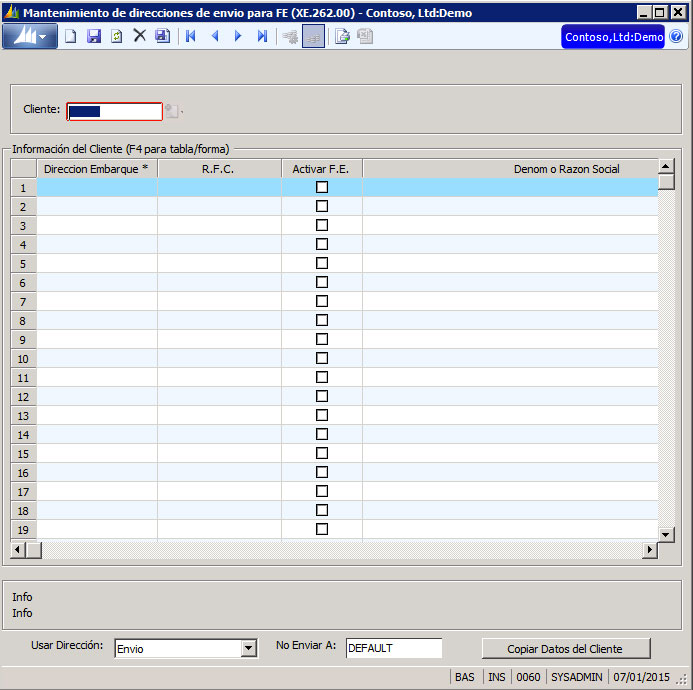Go to the previous record

pyautogui.click(x=214, y=36)
